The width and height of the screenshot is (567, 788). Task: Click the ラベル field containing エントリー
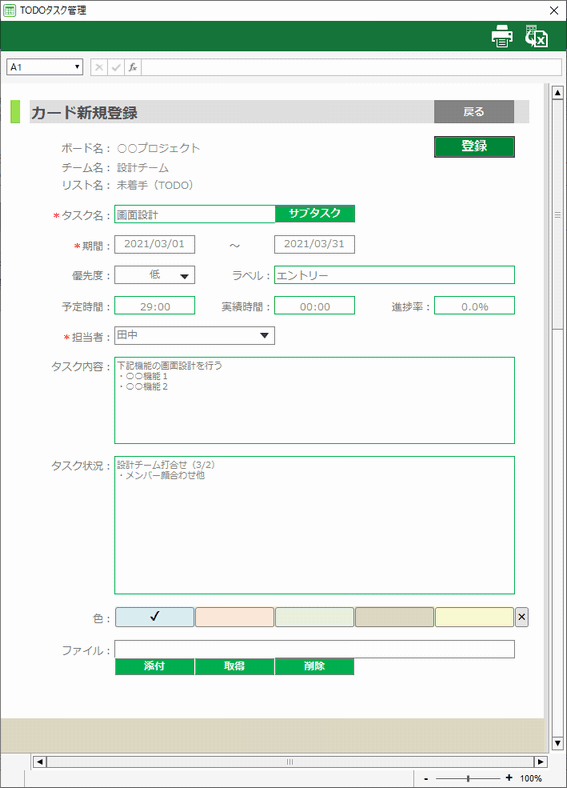[395, 275]
